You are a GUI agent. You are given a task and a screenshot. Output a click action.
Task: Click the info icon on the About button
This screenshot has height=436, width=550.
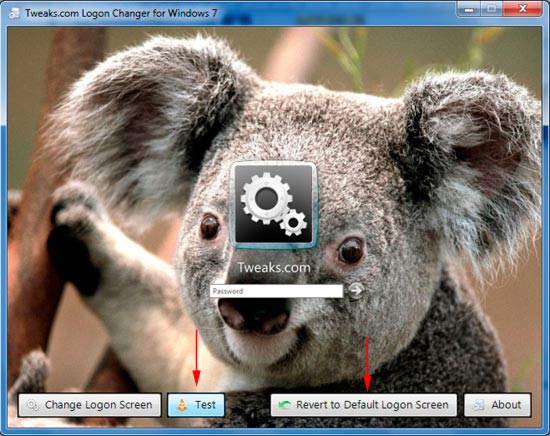coord(478,405)
